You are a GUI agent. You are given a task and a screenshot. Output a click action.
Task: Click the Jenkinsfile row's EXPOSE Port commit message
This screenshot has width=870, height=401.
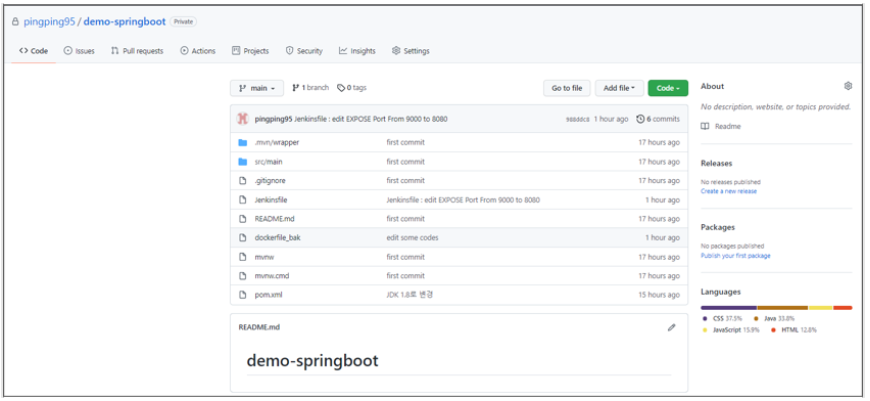(463, 200)
